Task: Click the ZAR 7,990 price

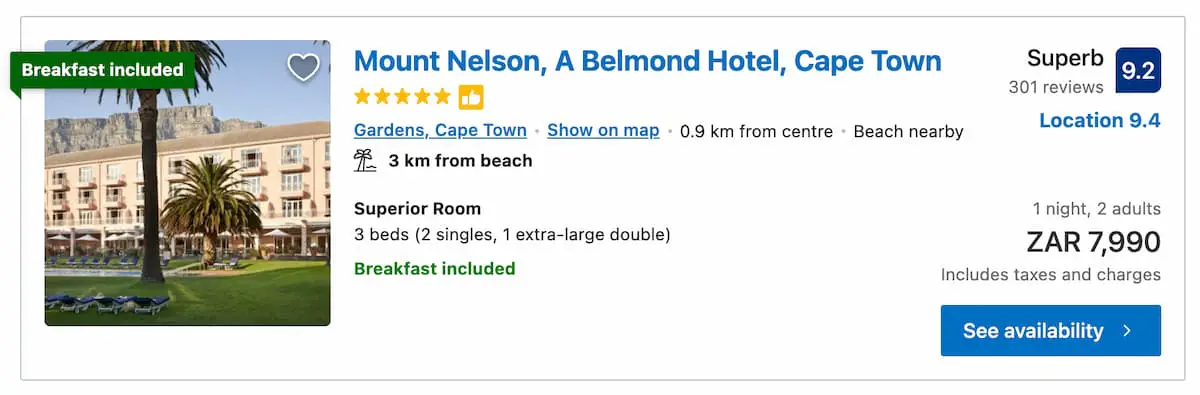Action: coord(1093,242)
